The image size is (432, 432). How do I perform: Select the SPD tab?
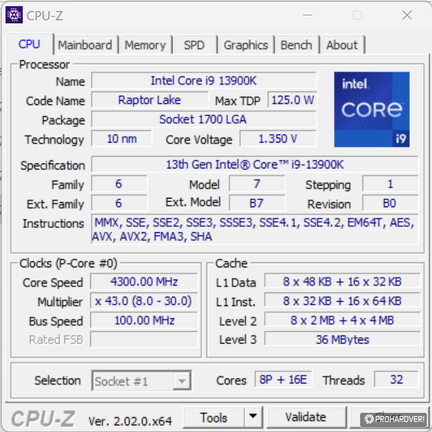(194, 45)
